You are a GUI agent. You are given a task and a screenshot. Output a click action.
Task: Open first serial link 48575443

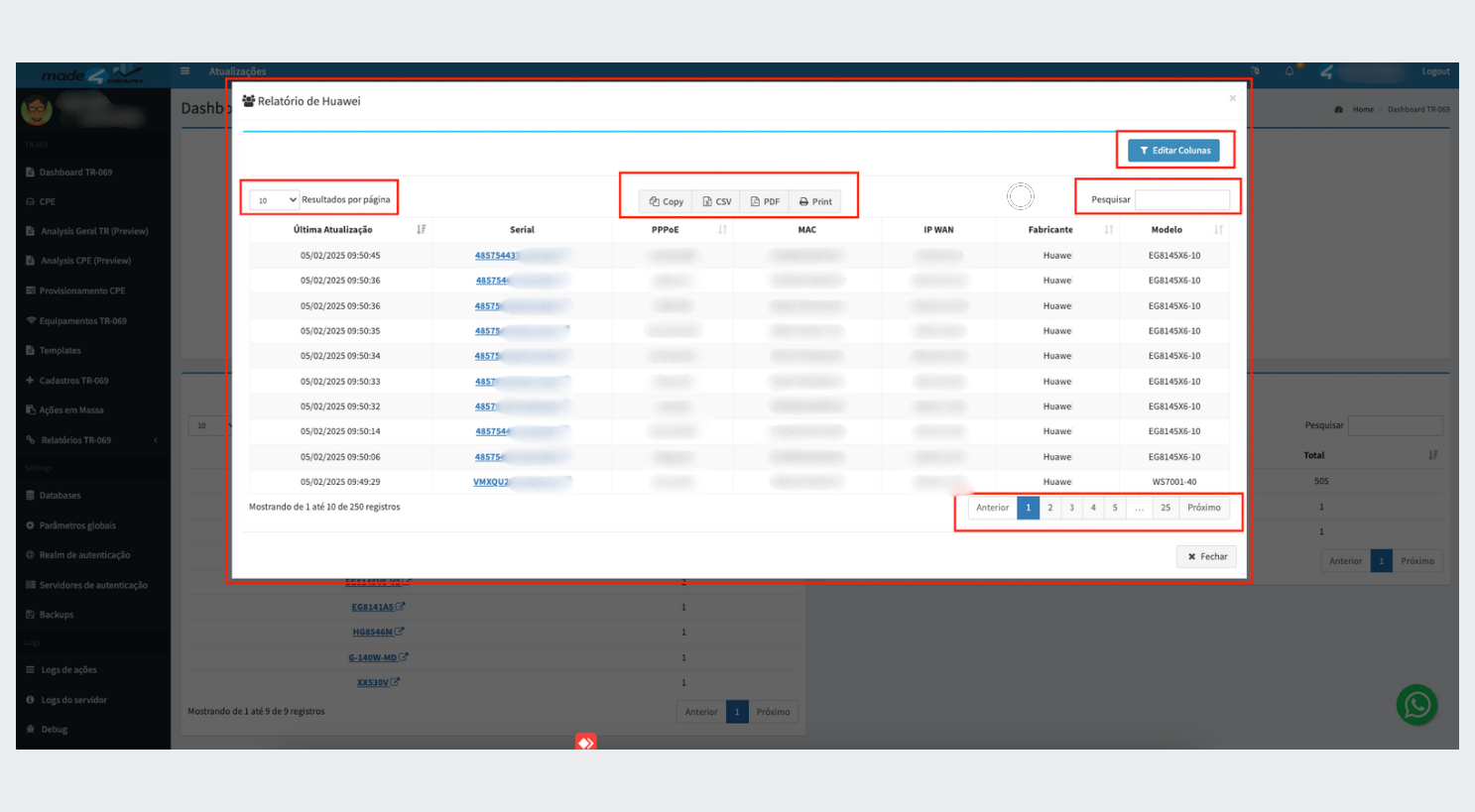tap(495, 256)
